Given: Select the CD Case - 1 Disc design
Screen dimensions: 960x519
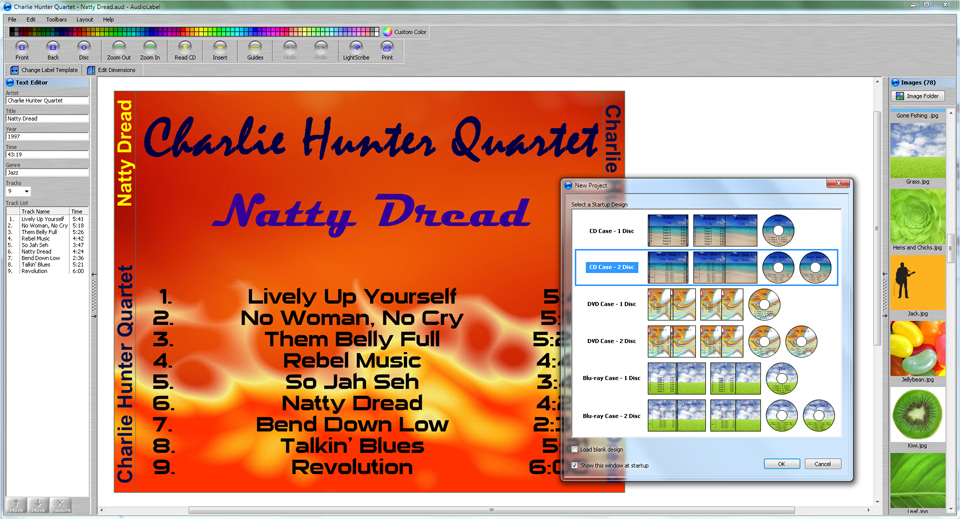Looking at the screenshot, I should click(706, 231).
